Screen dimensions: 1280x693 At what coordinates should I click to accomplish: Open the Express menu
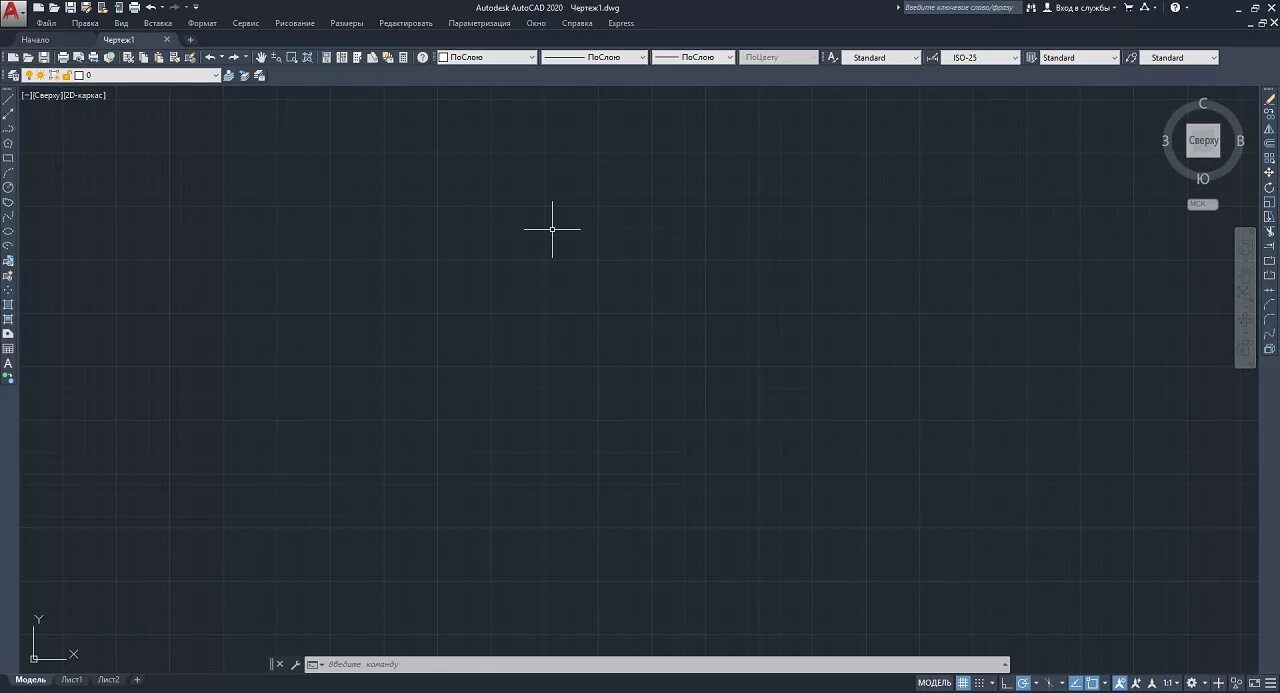point(621,23)
